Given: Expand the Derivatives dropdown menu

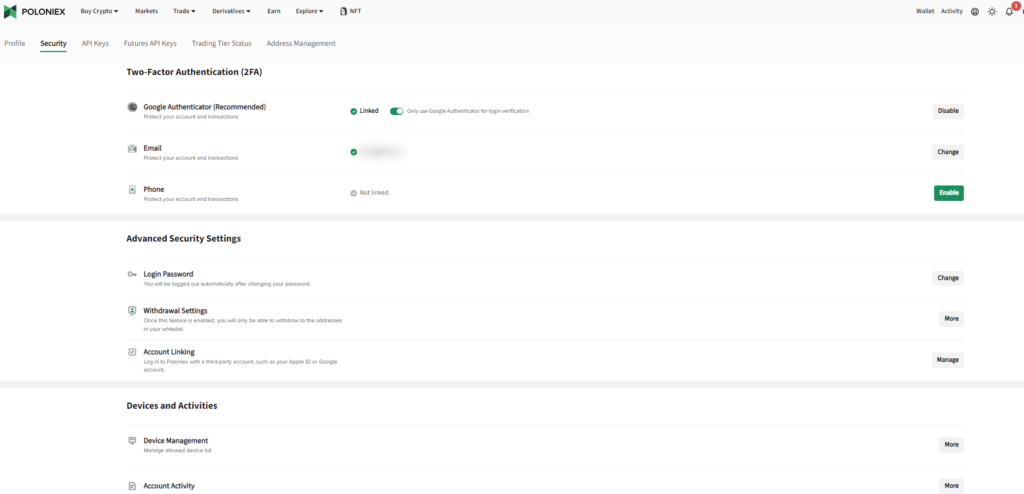Looking at the screenshot, I should coord(231,11).
